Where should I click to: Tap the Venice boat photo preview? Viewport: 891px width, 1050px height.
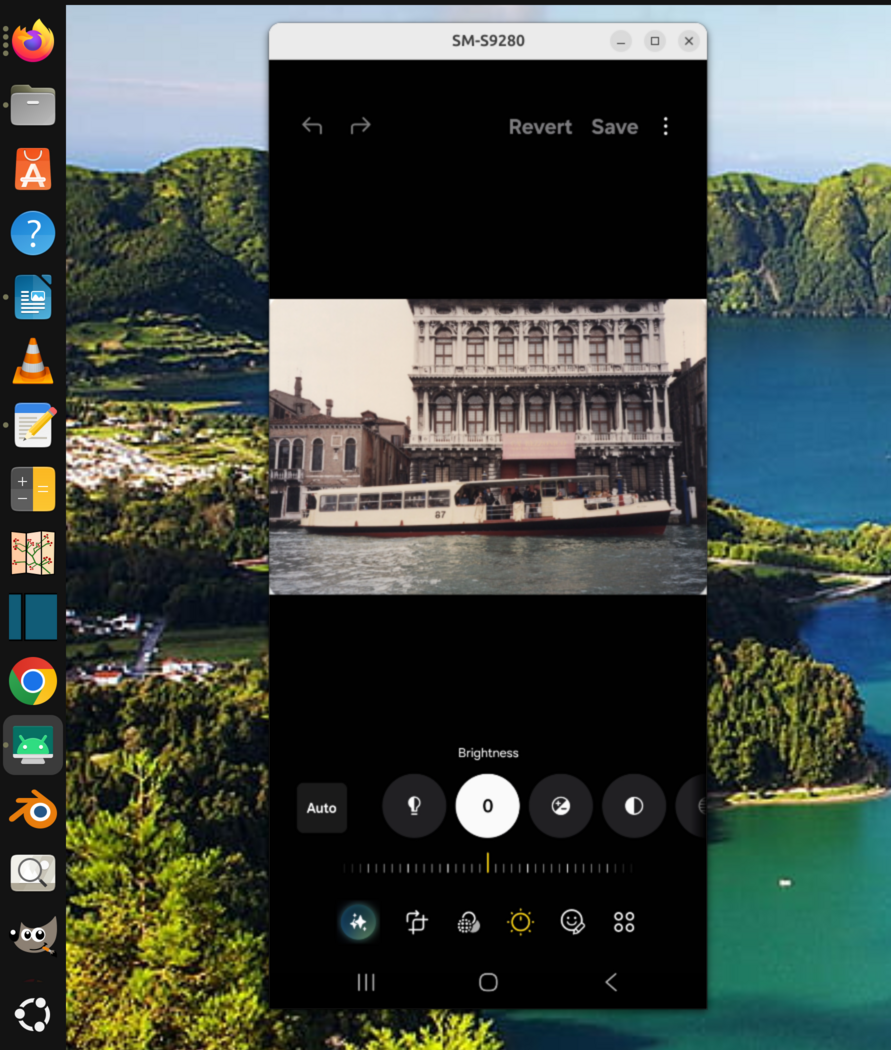pos(488,447)
